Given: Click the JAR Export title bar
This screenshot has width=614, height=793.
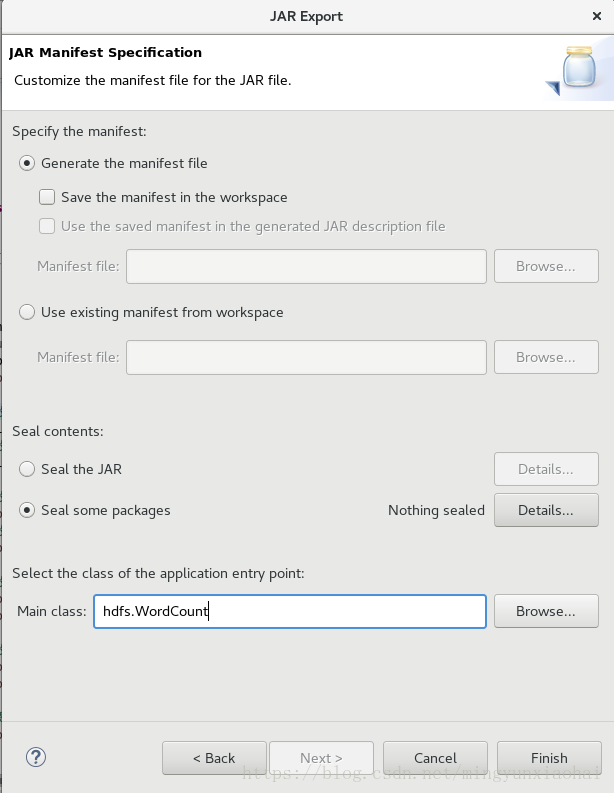Looking at the screenshot, I should pos(306,16).
